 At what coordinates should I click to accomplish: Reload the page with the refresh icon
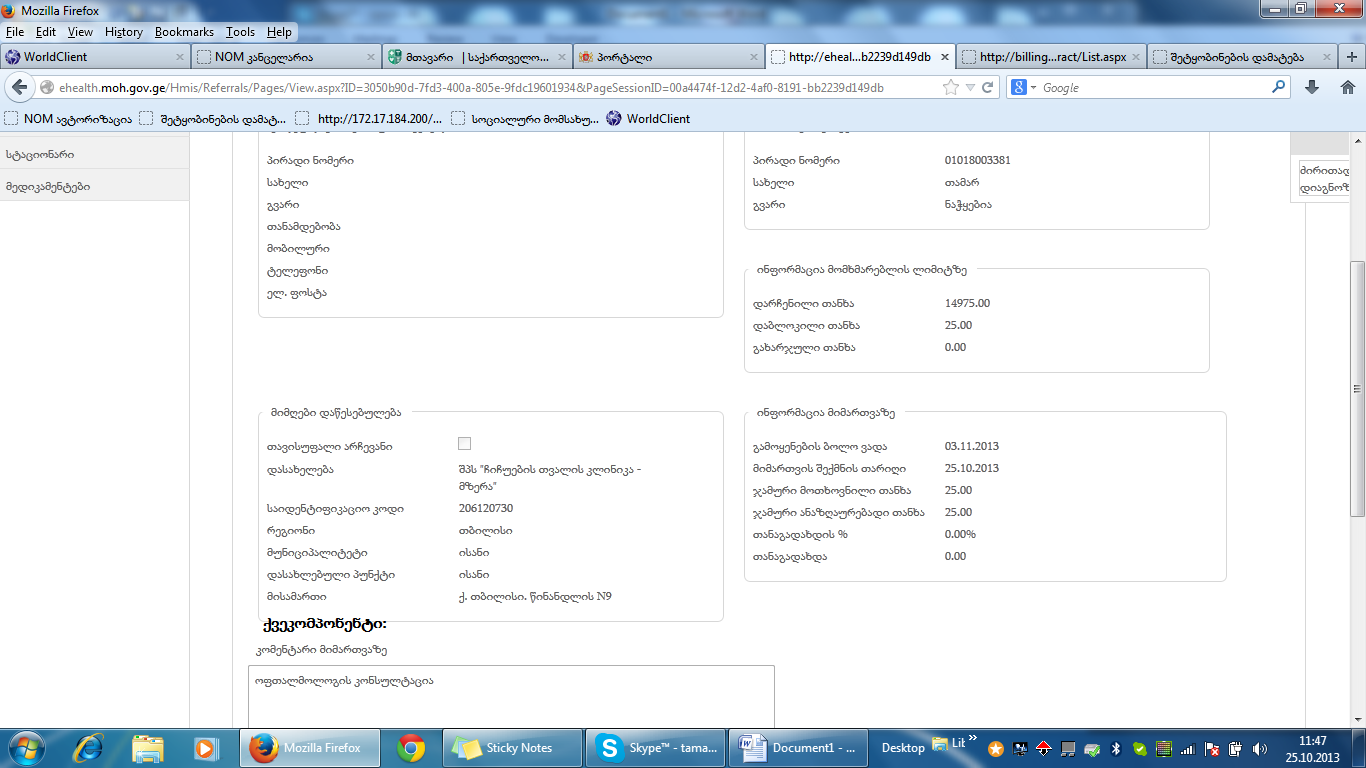(x=988, y=88)
